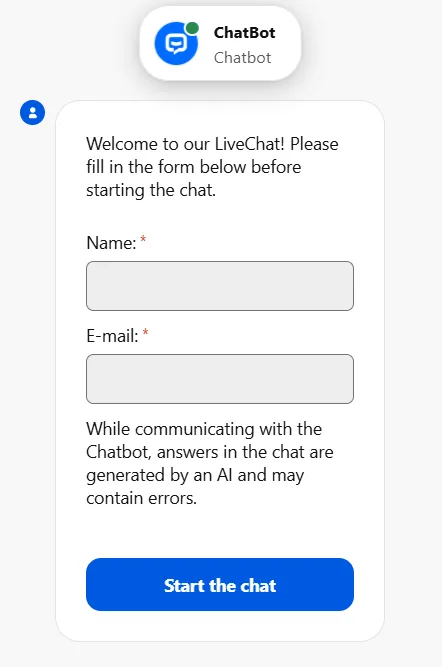Focus the E-mail input field
442x667 pixels.
pos(220,379)
